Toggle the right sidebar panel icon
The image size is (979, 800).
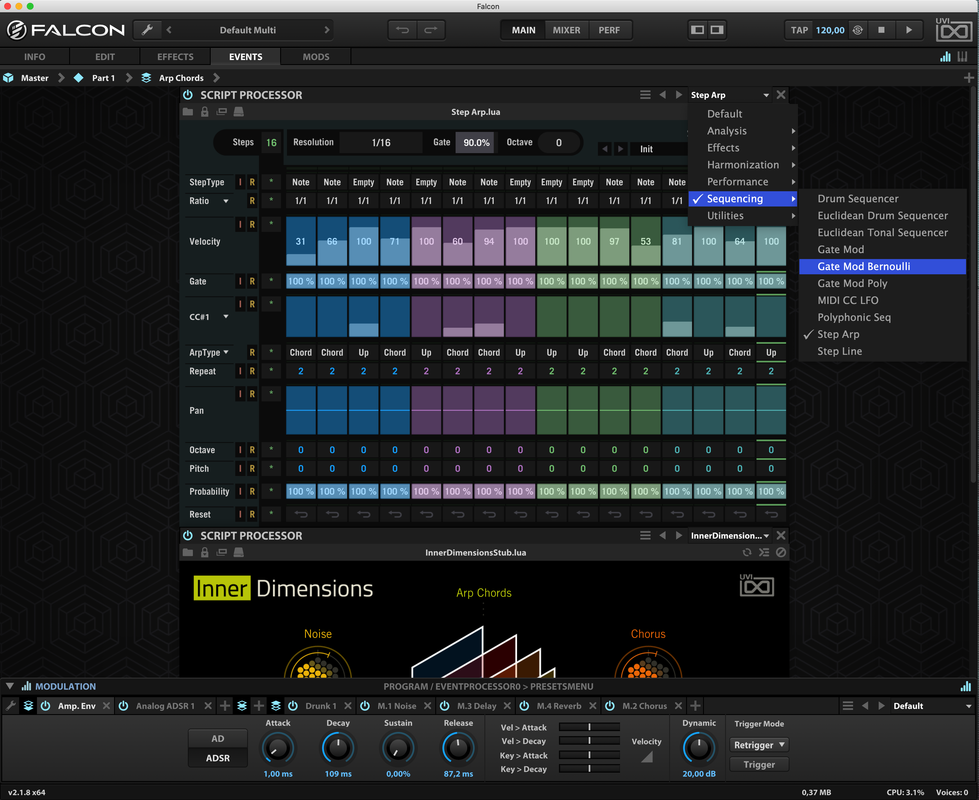click(717, 30)
